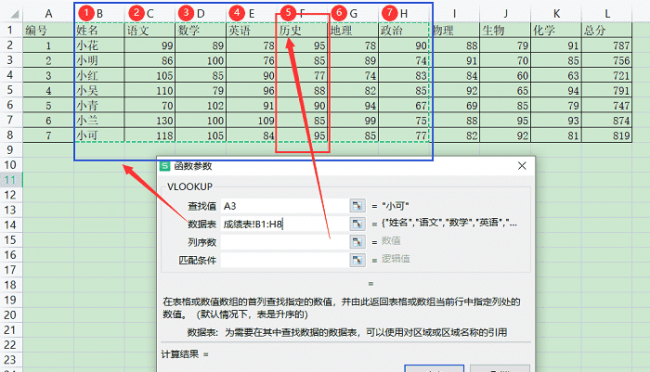The height and width of the screenshot is (372, 650).
Task: Click the 历史 header cell
Action: tap(302, 30)
